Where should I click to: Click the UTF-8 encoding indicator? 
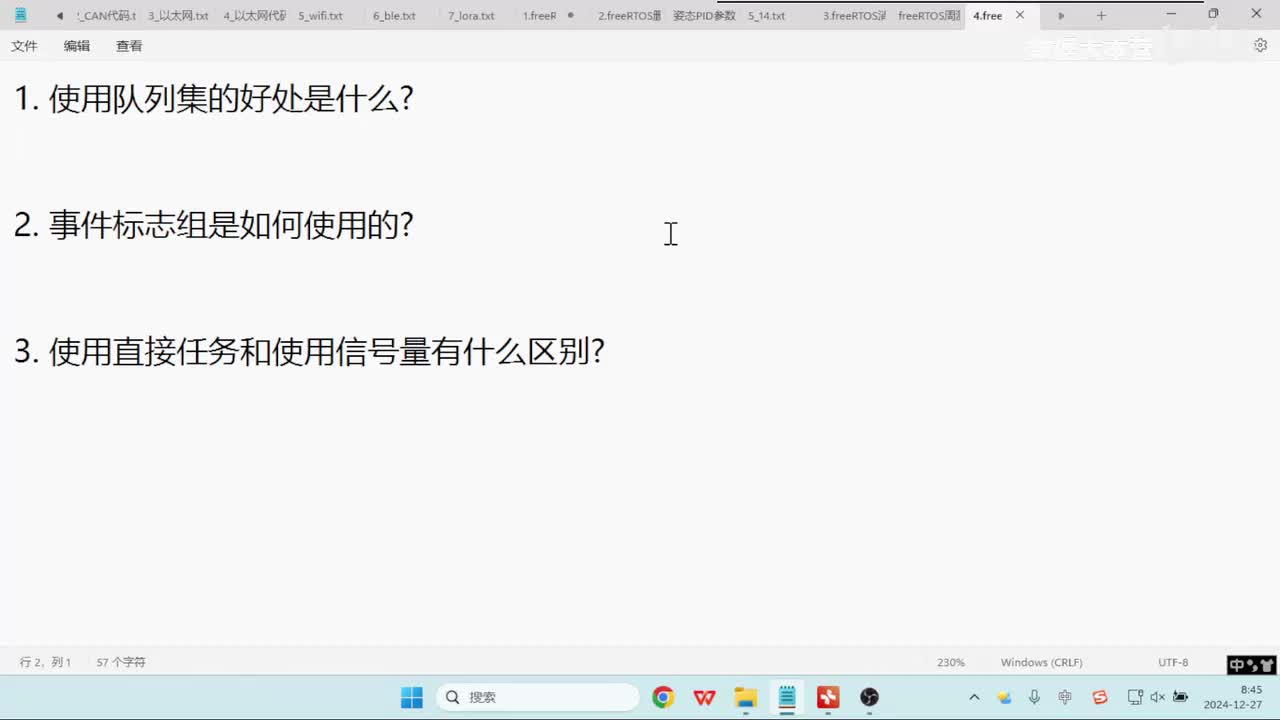click(1173, 662)
